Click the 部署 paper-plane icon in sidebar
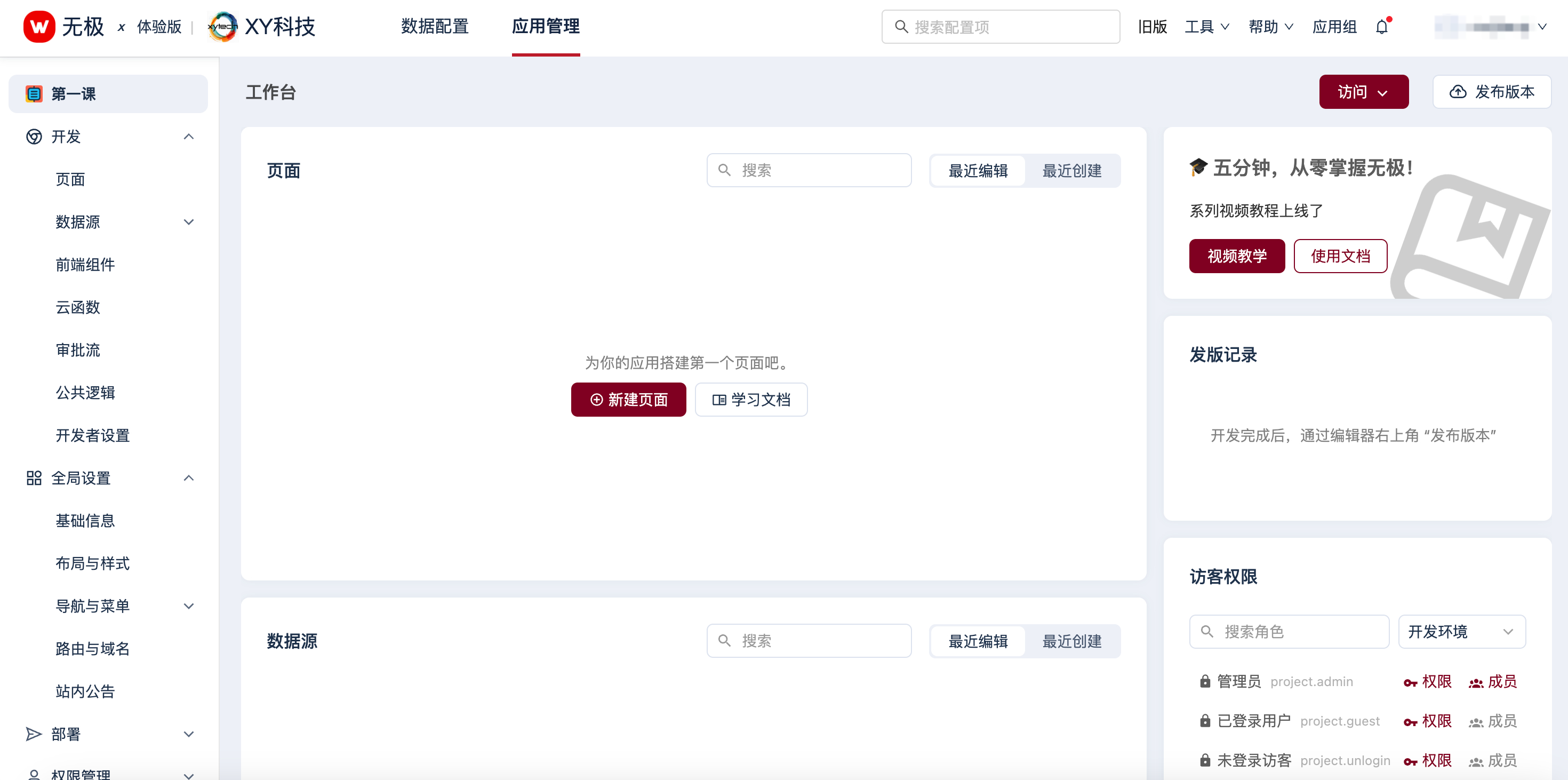 click(34, 734)
